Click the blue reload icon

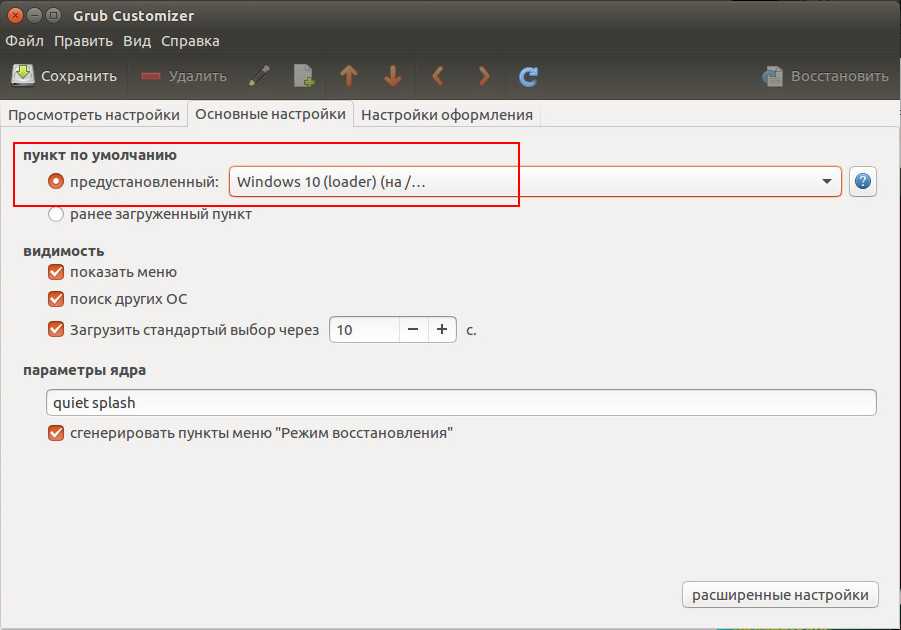click(x=528, y=76)
